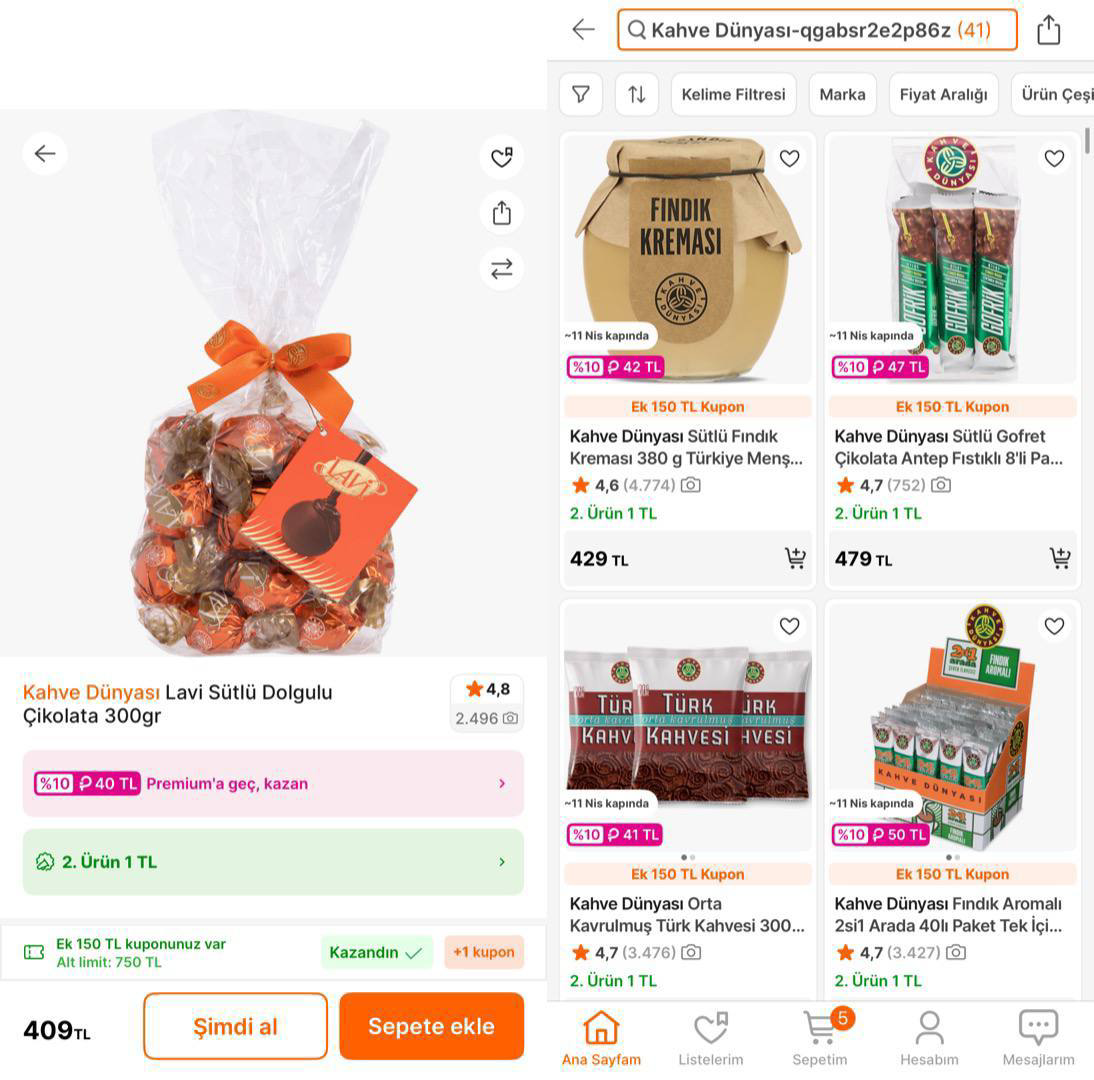Expand the Premium'a geç, kazan banner
Screen dimensions: 1094x1080
273,783
